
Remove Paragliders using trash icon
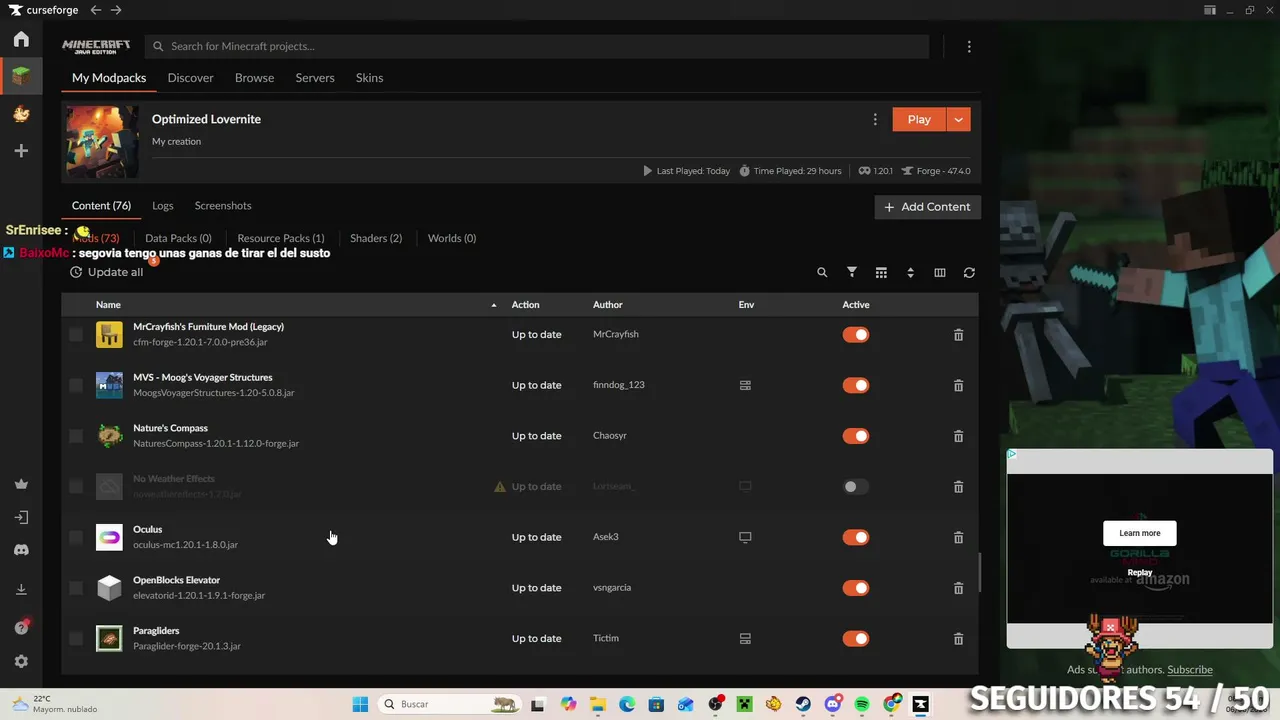(x=958, y=639)
